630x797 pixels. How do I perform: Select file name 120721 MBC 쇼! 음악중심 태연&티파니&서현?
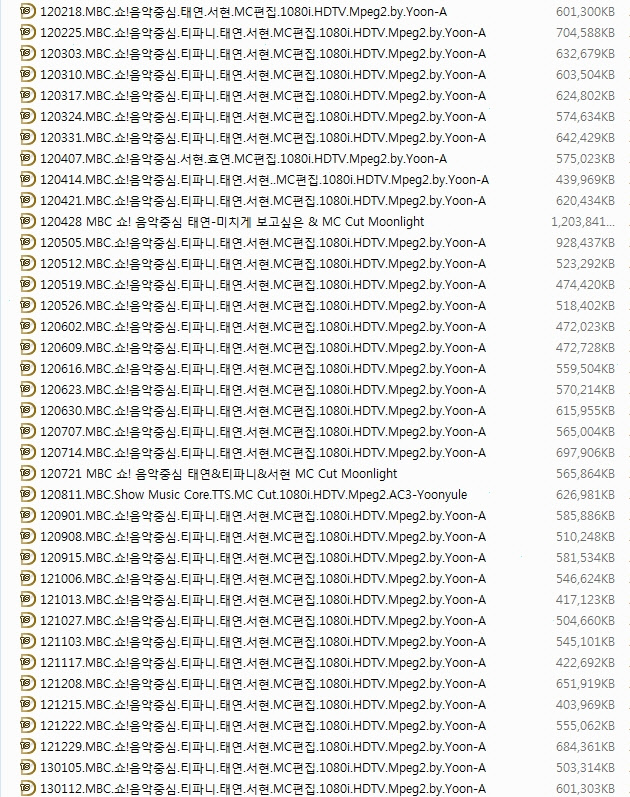coord(219,474)
